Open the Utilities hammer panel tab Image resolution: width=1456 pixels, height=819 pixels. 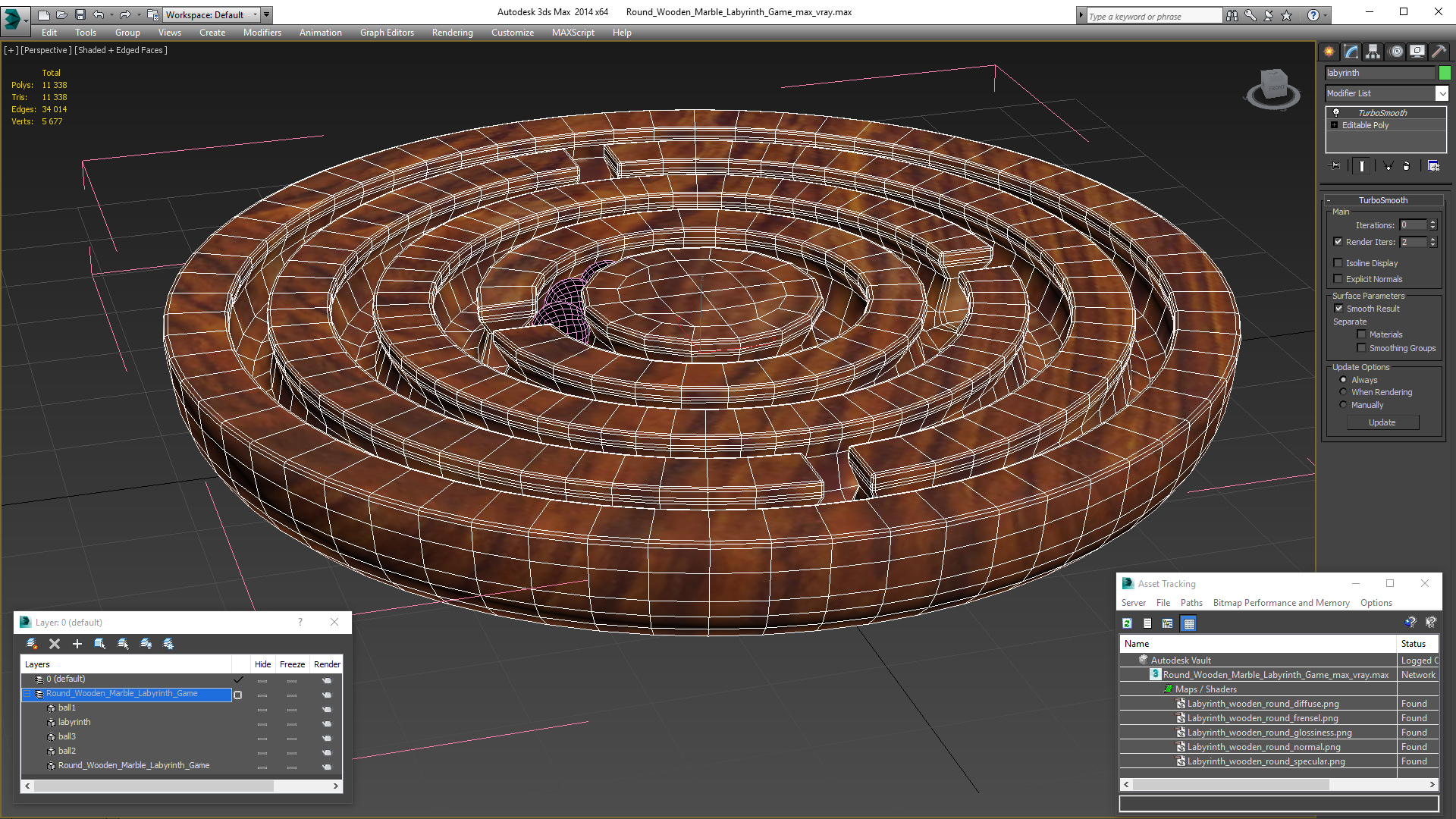coord(1439,52)
